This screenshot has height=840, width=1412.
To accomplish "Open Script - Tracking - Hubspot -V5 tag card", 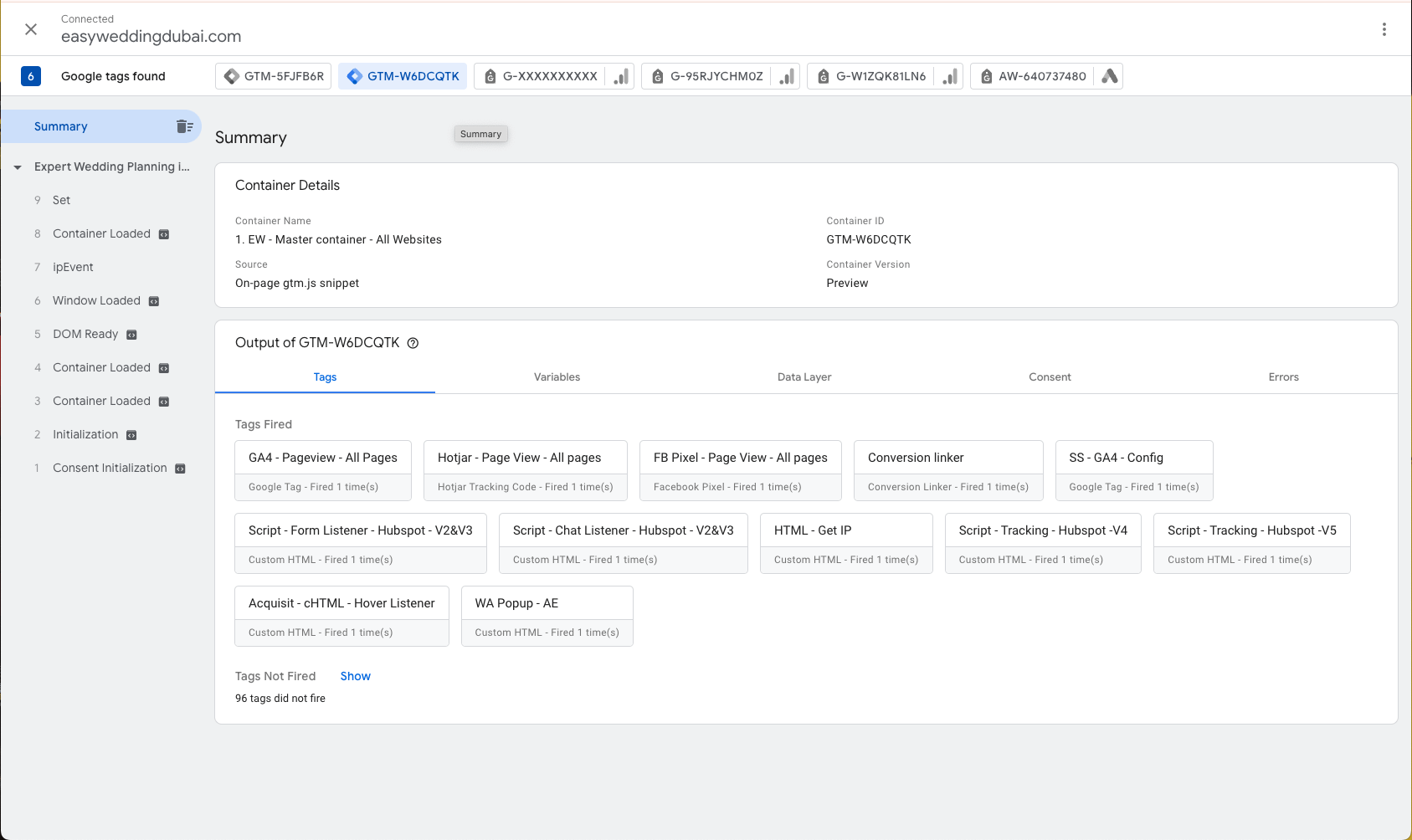I will tap(1252, 543).
